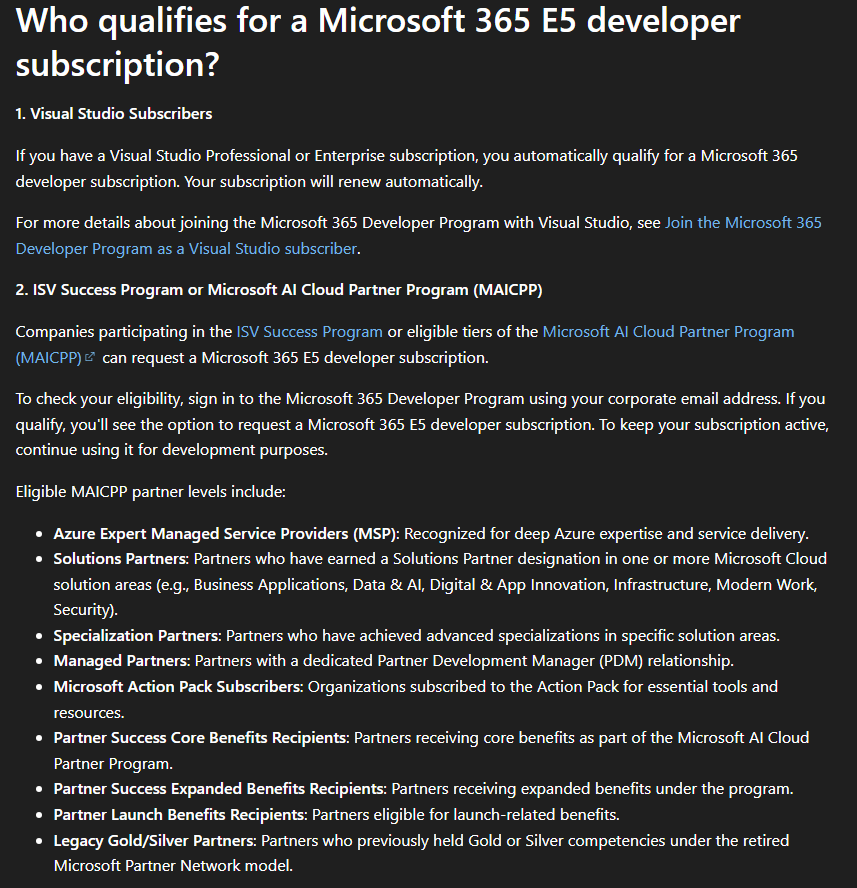Click 'Microsoft Partner Network model.' closing text
The height and width of the screenshot is (888, 857).
[173, 866]
